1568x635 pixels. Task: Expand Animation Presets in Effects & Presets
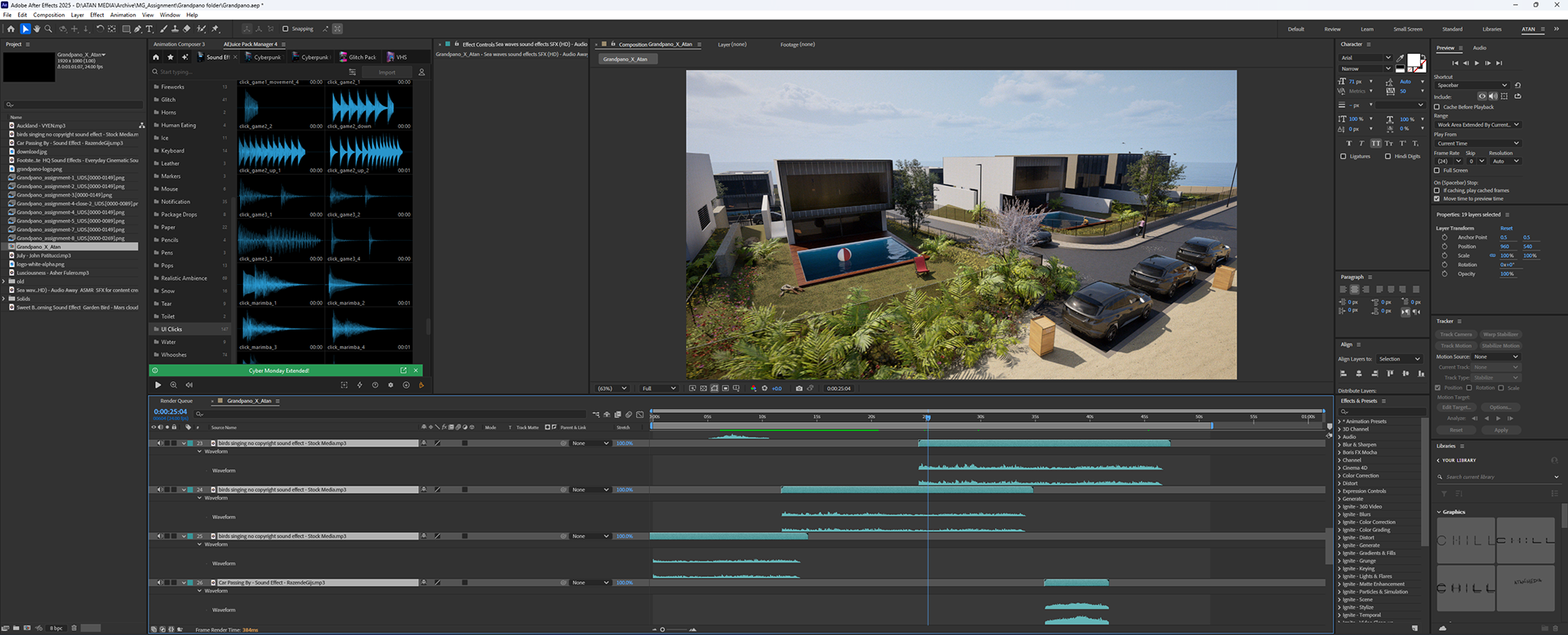[x=1340, y=421]
